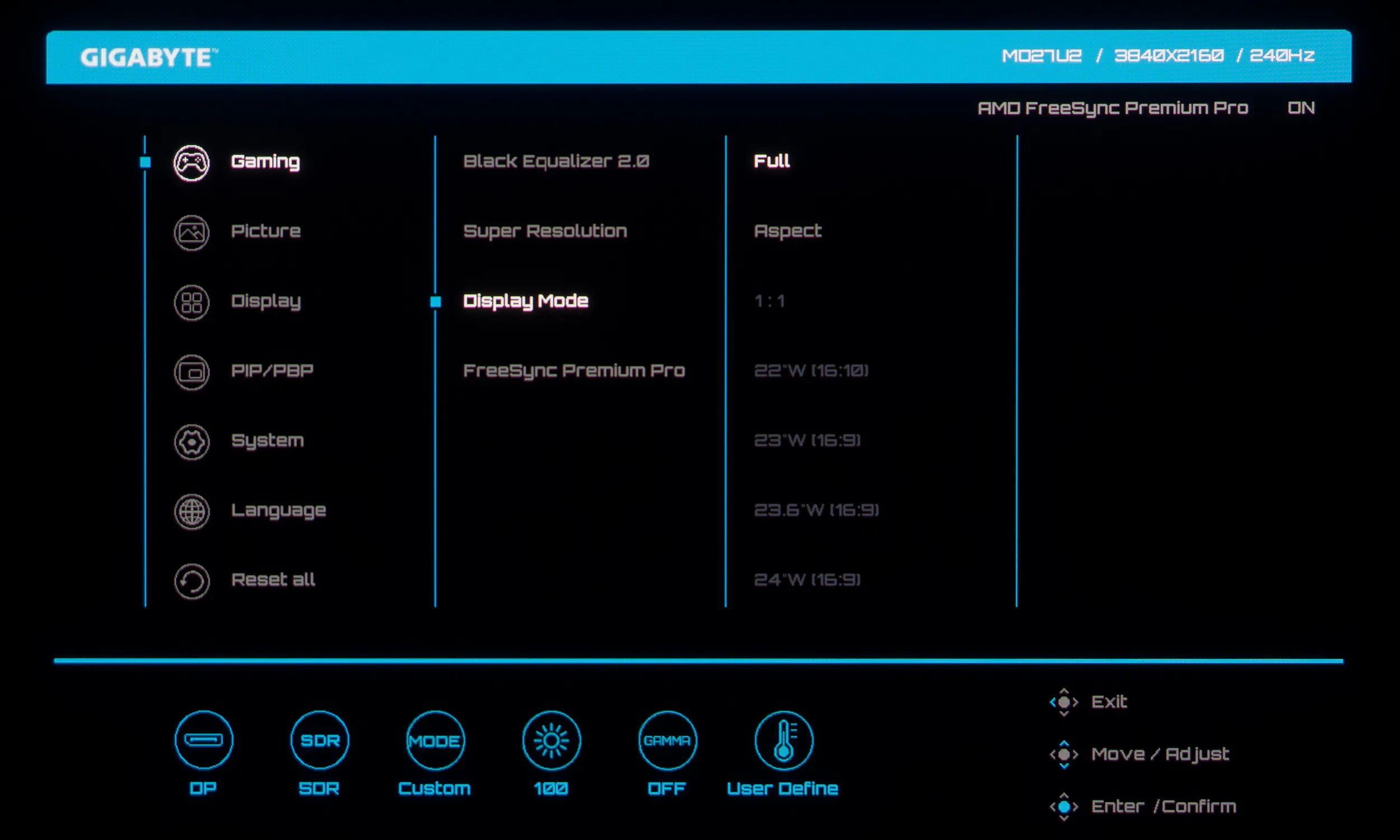Select the Gaming controller icon
This screenshot has width=1400, height=840.
pos(192,162)
